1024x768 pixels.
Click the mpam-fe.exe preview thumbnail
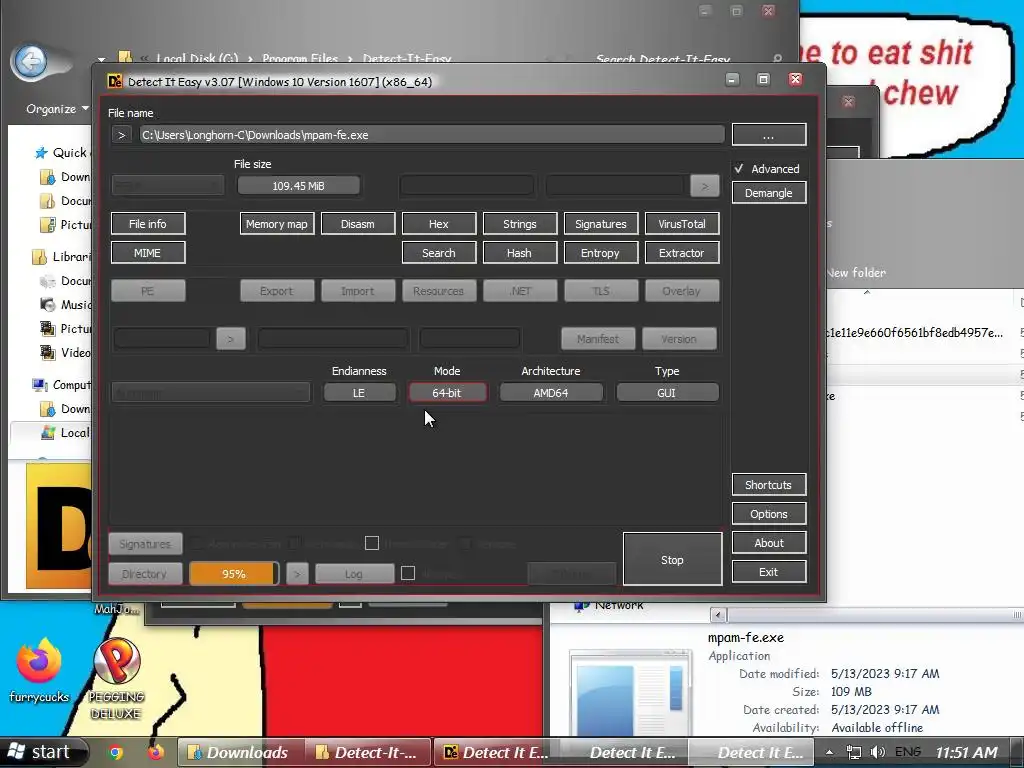coord(631,693)
